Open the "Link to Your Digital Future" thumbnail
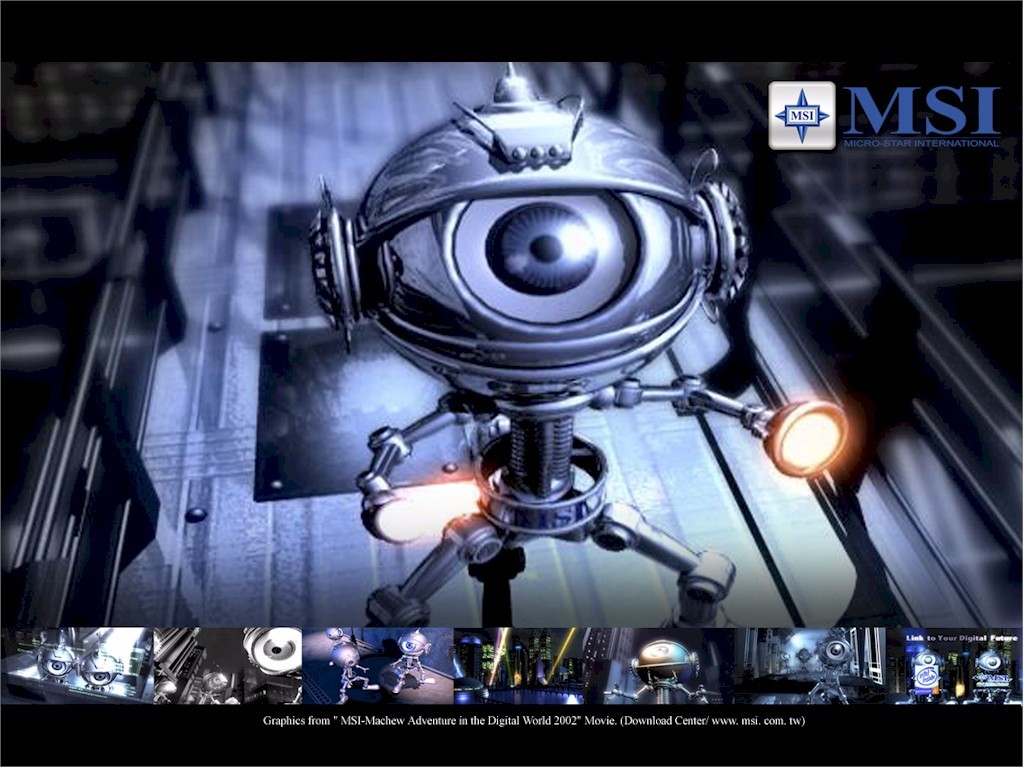The height and width of the screenshot is (768, 1024). (955, 666)
